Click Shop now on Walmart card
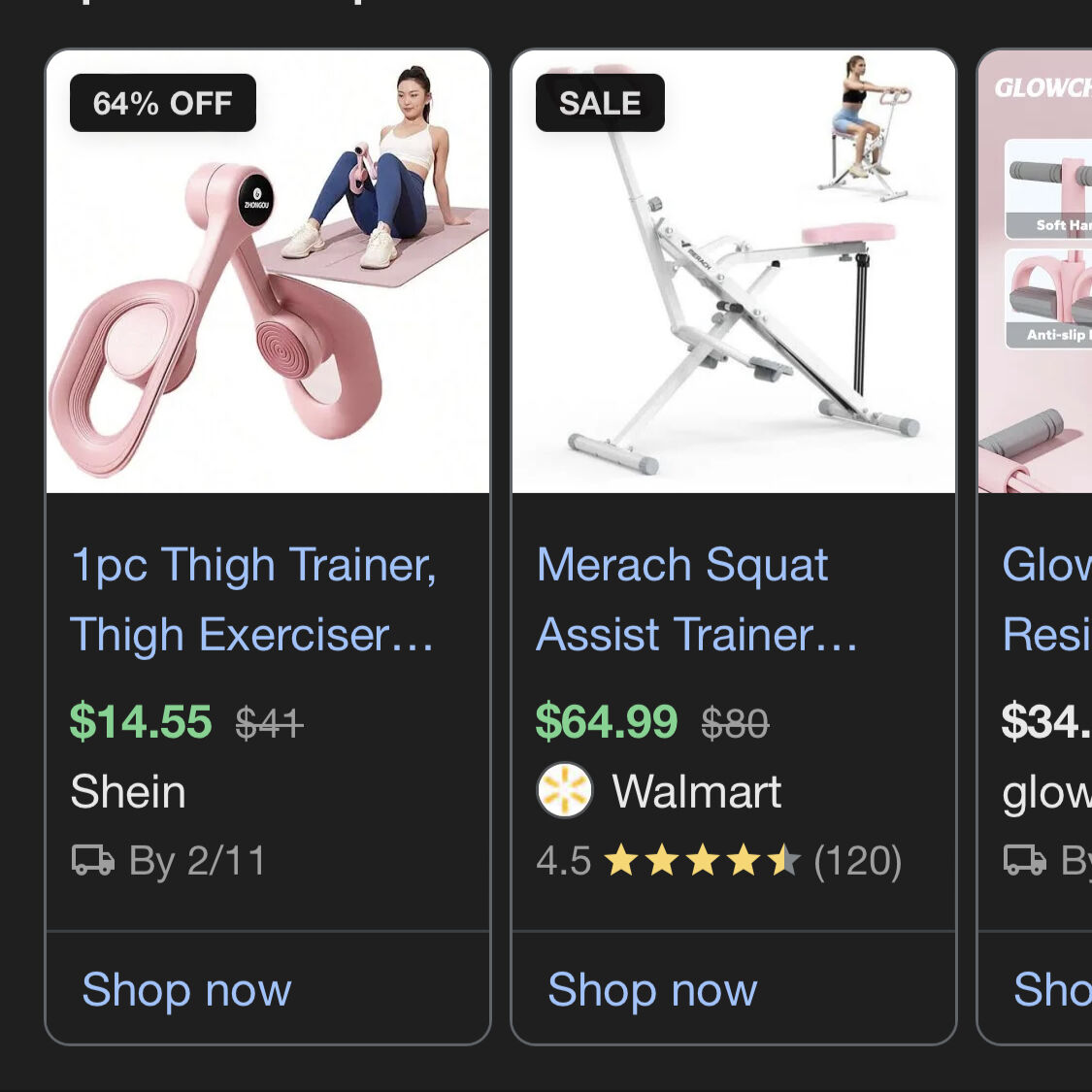 [x=652, y=989]
